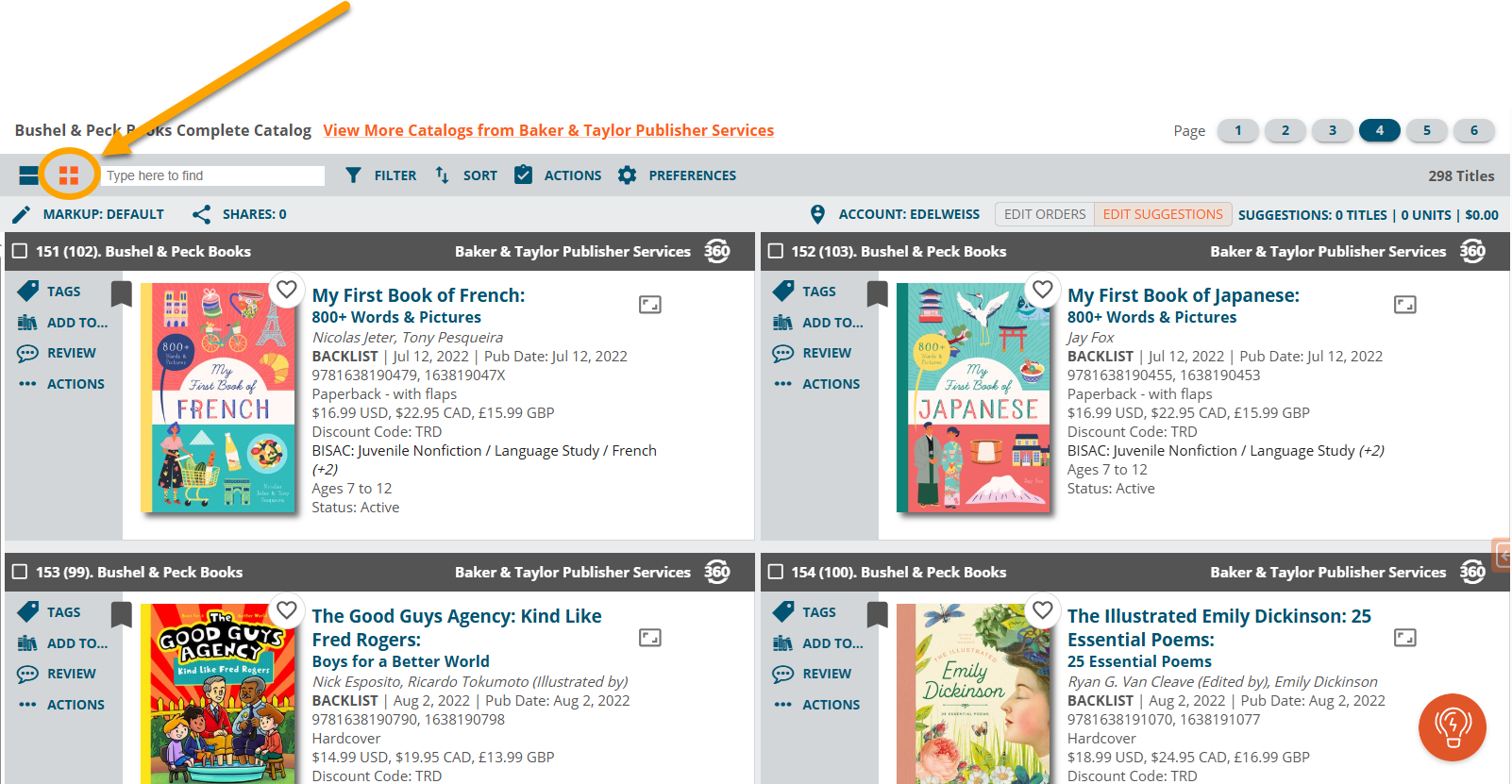This screenshot has height=784, width=1512.
Task: Open 360 view for My First Book of French
Action: click(x=717, y=251)
